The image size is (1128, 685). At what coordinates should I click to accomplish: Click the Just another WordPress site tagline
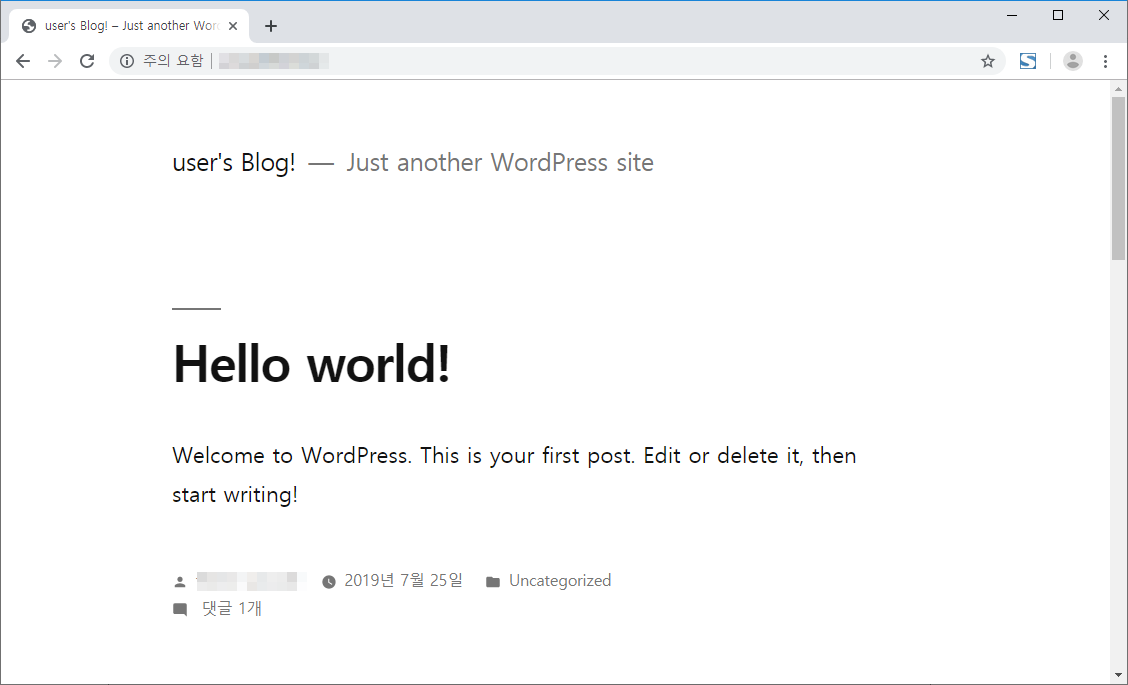pyautogui.click(x=500, y=163)
